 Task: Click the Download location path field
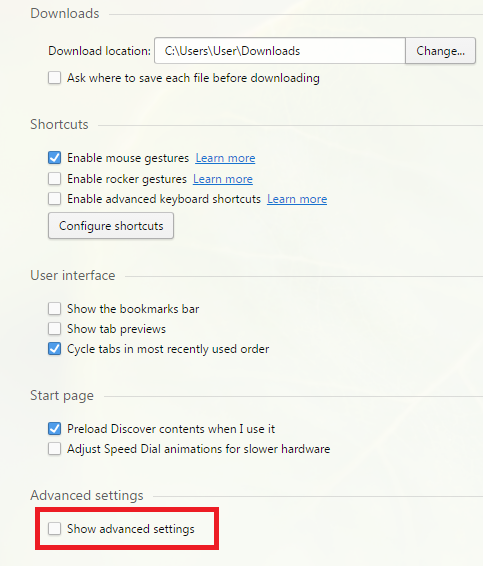click(x=280, y=51)
